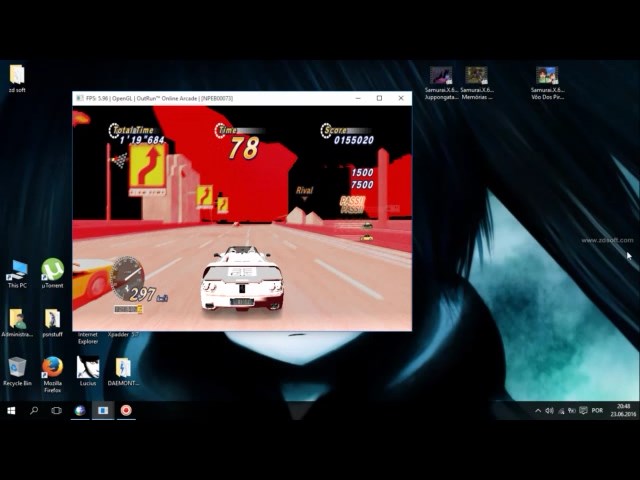Change the POR keyboard input language
This screenshot has height=480, width=640.
point(597,410)
